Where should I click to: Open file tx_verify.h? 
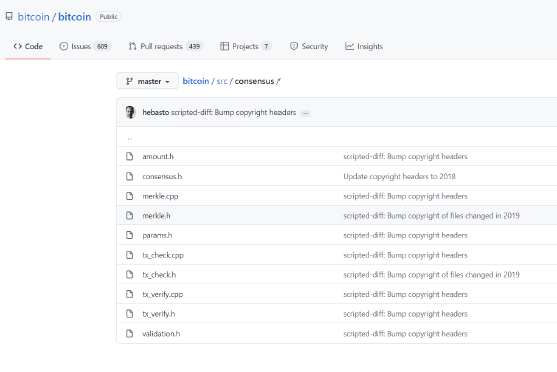click(159, 314)
